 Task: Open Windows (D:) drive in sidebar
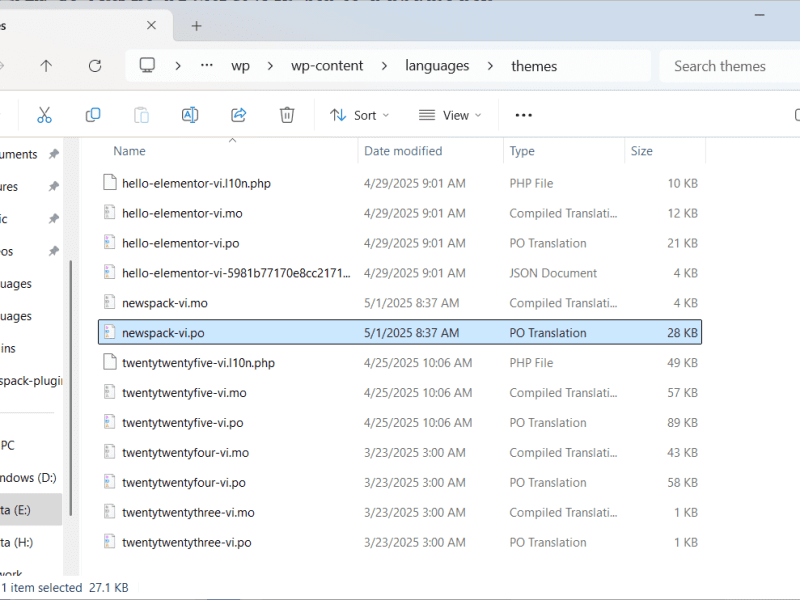tap(29, 478)
